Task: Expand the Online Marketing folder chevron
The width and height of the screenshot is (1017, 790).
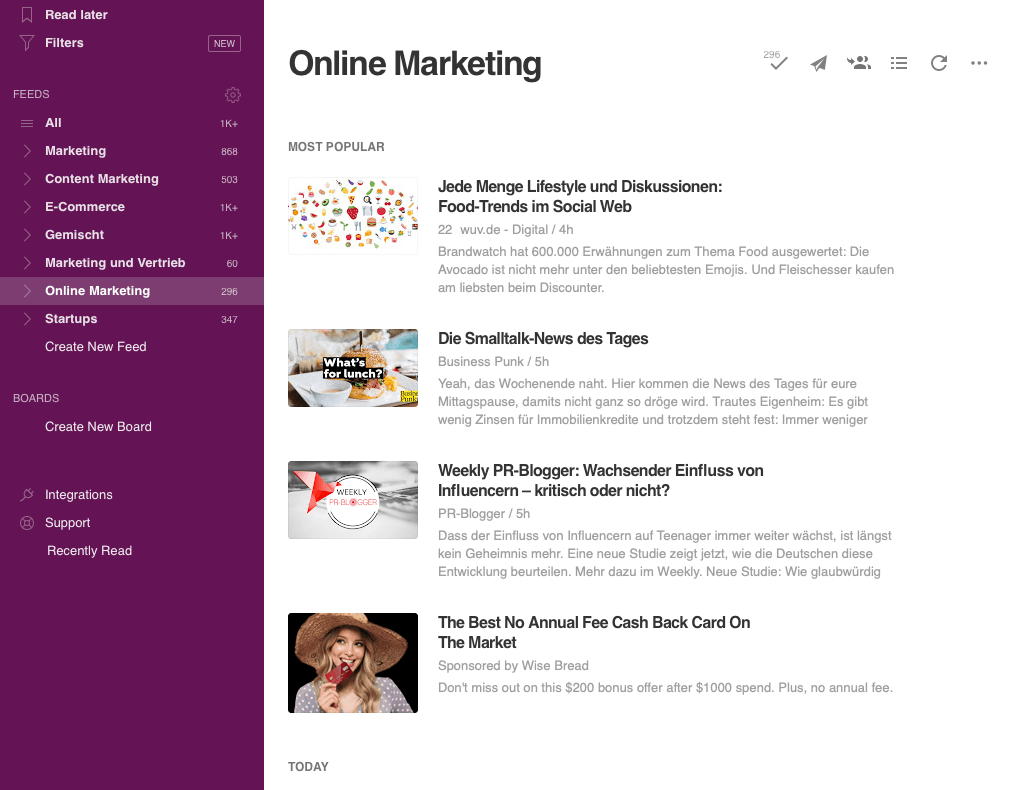Action: click(x=27, y=291)
